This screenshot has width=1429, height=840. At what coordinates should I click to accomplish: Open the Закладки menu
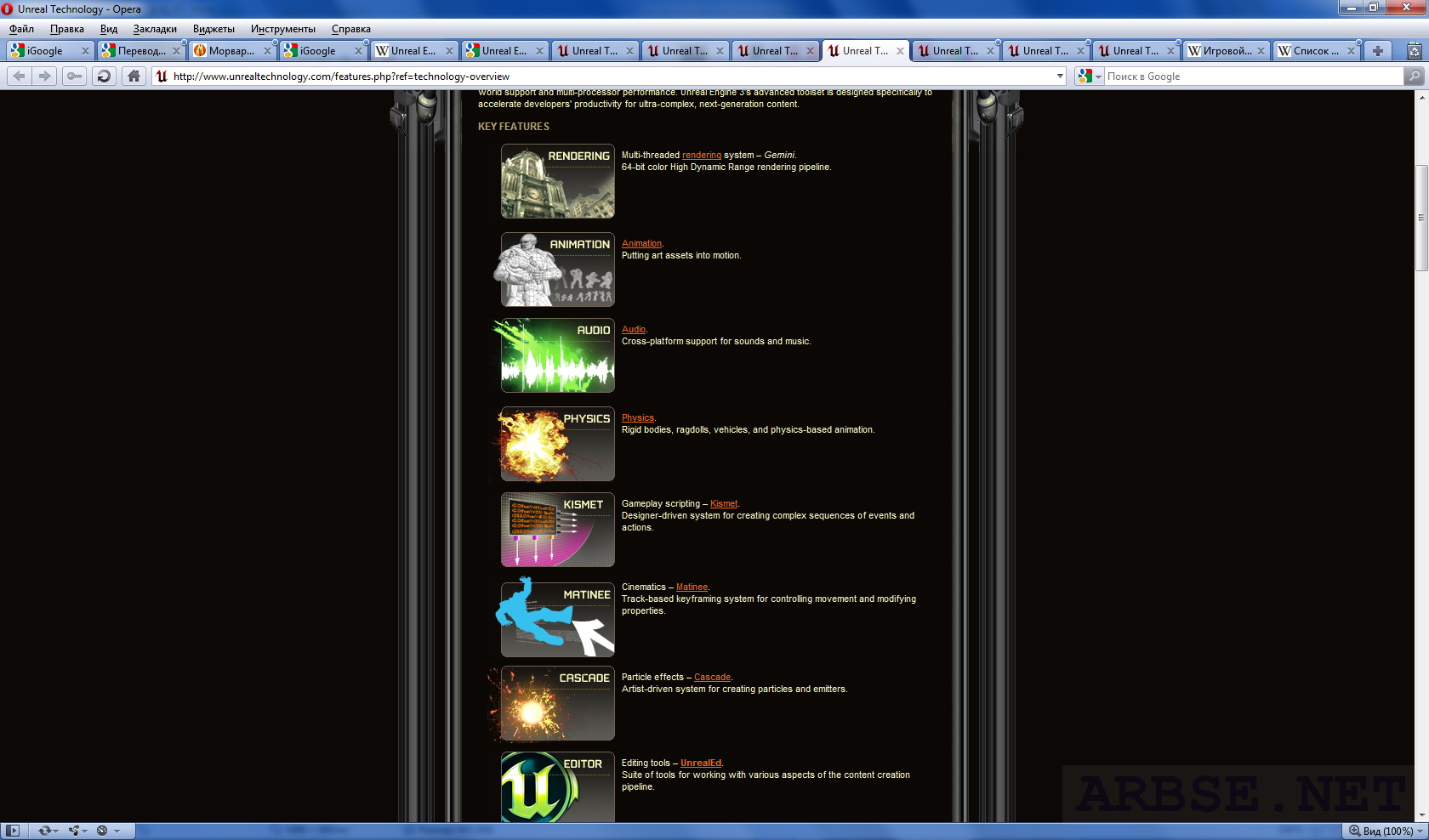click(155, 29)
